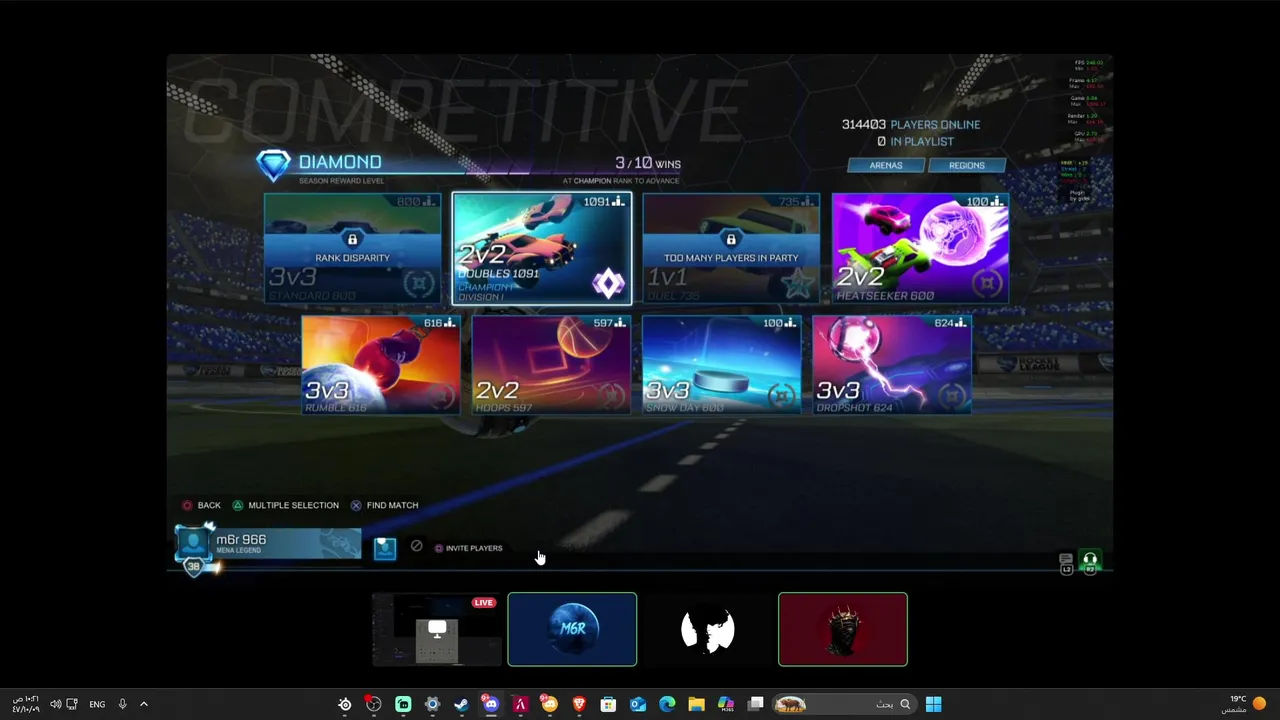Image resolution: width=1280 pixels, height=720 pixels.
Task: Open the Windows Start menu
Action: [933, 704]
